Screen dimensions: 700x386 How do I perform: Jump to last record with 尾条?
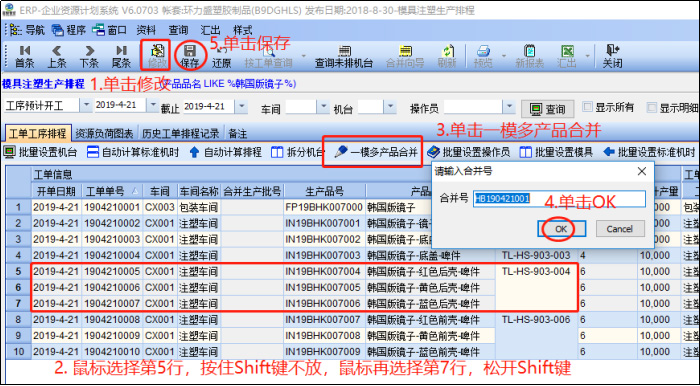tap(121, 56)
